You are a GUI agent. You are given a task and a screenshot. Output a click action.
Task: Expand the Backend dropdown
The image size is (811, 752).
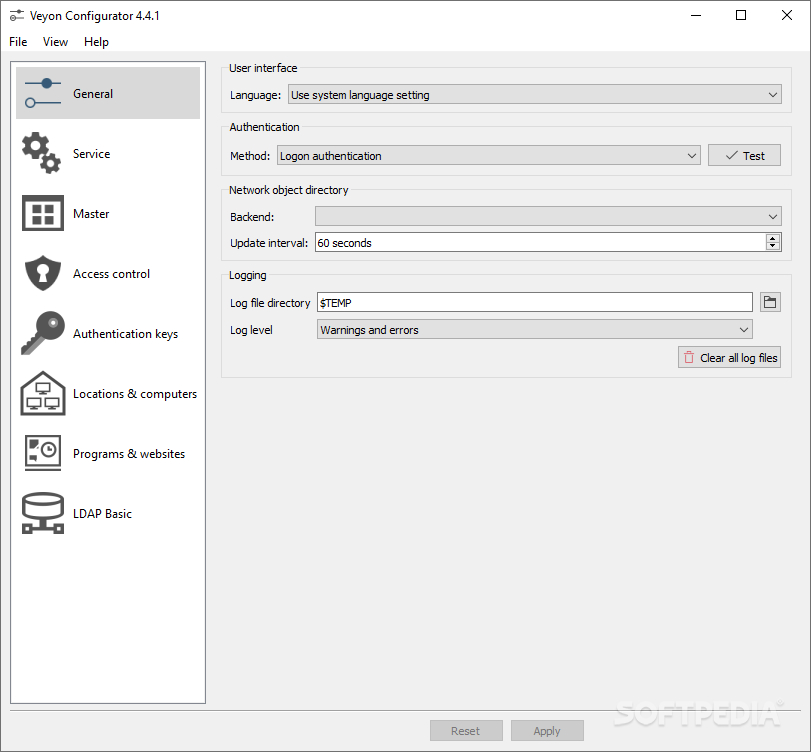[548, 216]
